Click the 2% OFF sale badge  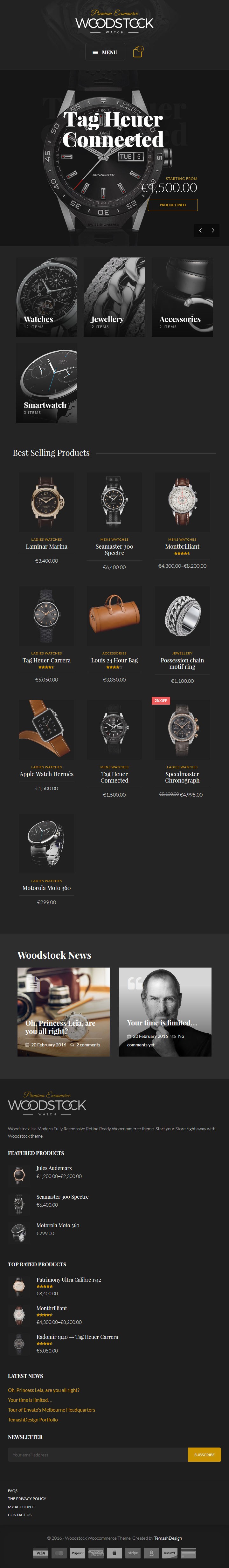161,701
